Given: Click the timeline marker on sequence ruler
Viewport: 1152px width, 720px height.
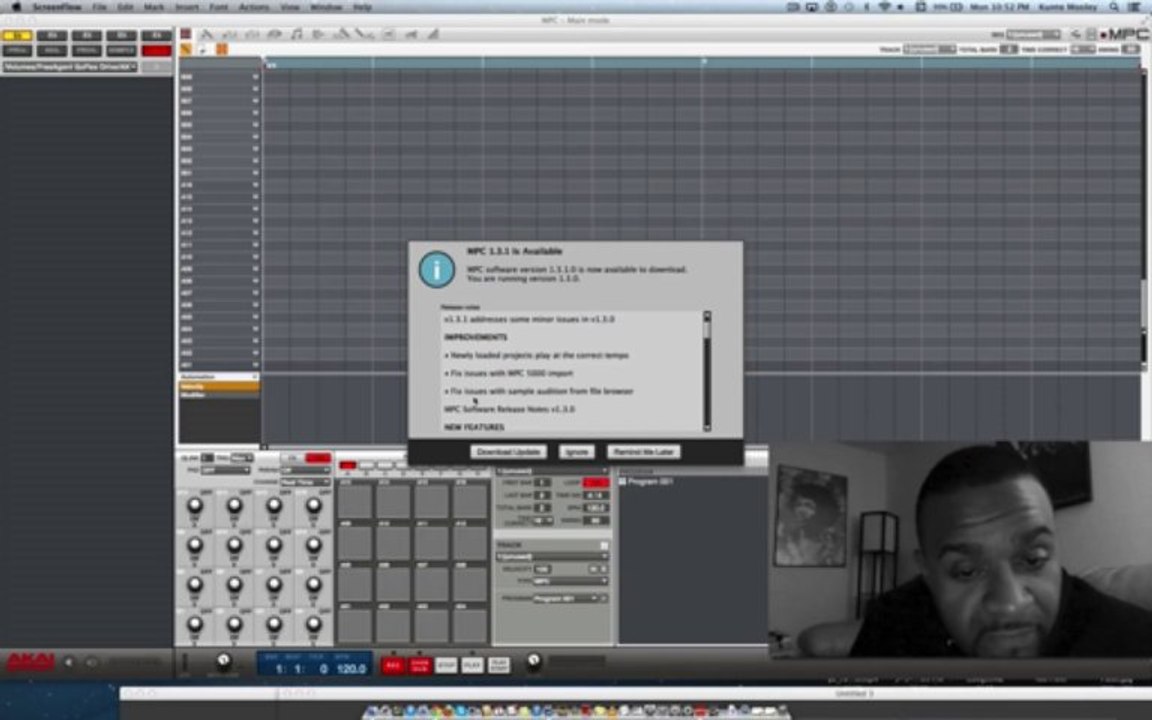Looking at the screenshot, I should pyautogui.click(x=703, y=62).
